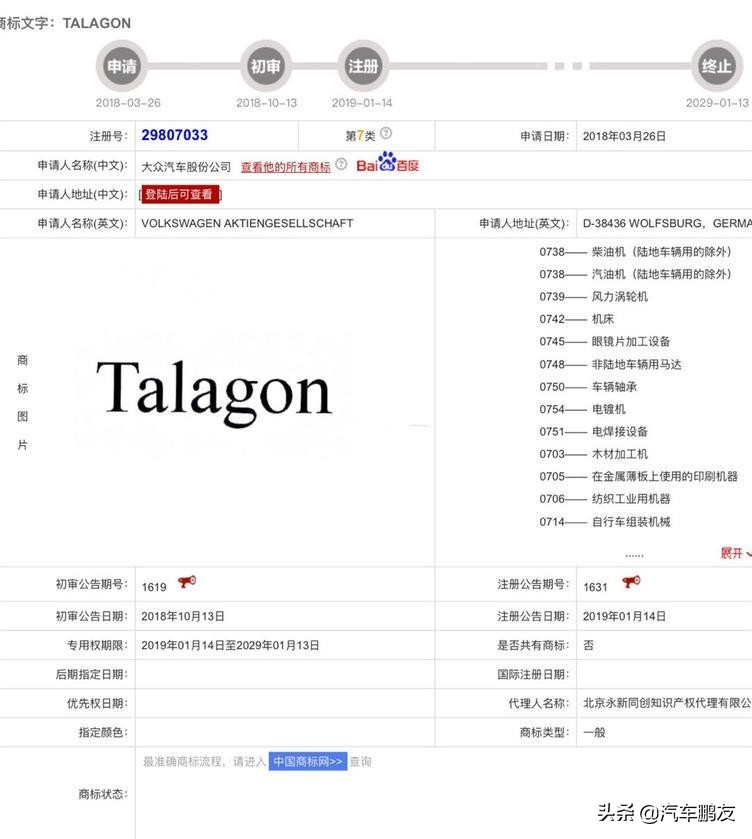Open the 查看他的所有商标 link
This screenshot has width=752, height=839.
pos(285,167)
